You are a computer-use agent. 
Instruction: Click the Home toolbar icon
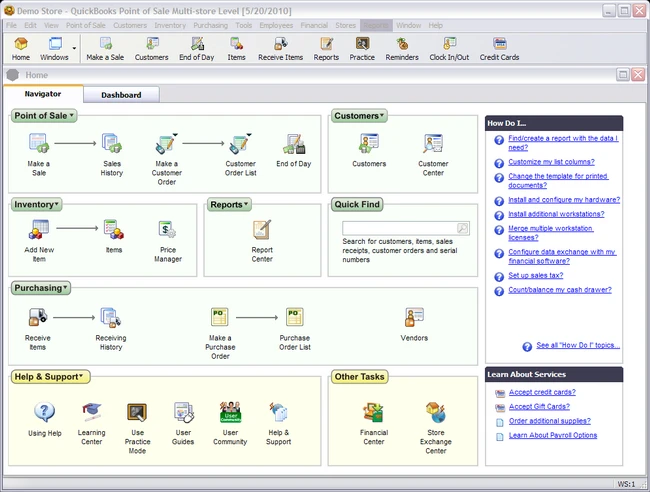coord(21,49)
